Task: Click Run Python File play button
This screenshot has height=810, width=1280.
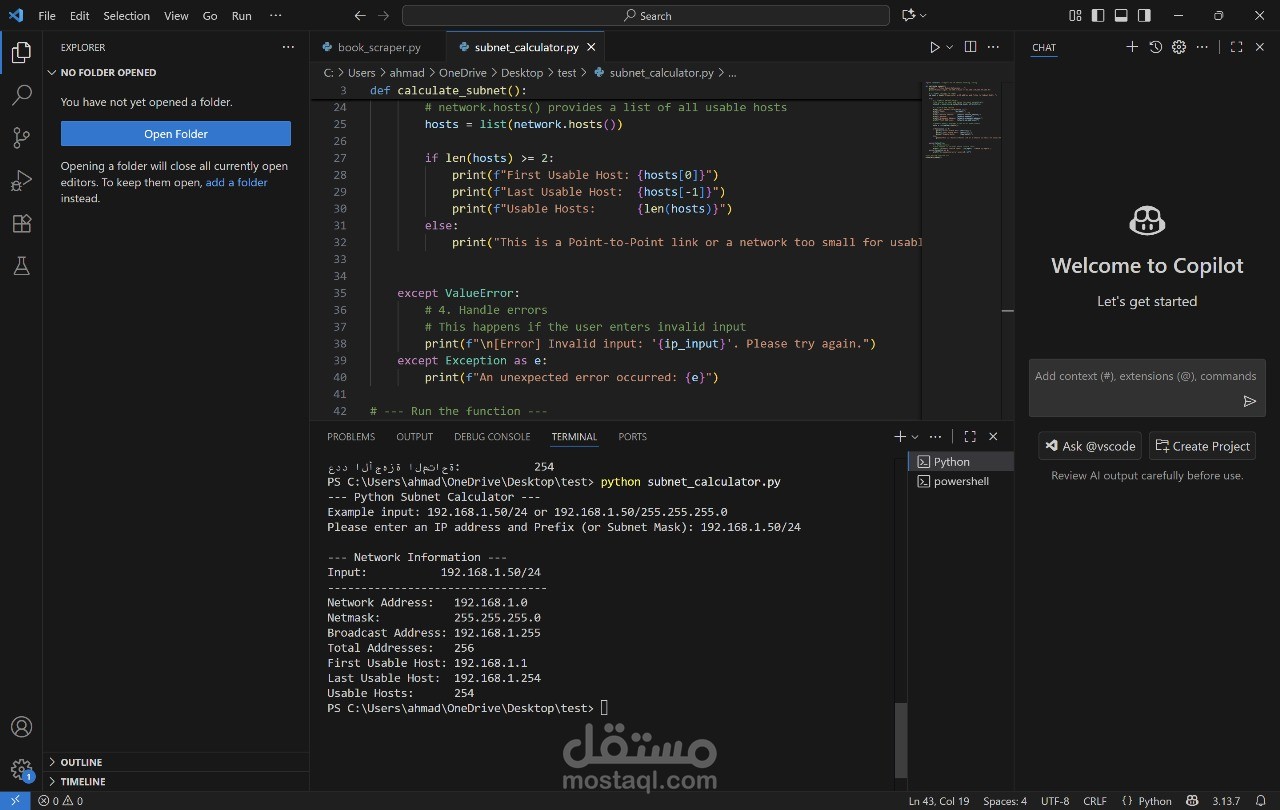Action: (x=935, y=47)
